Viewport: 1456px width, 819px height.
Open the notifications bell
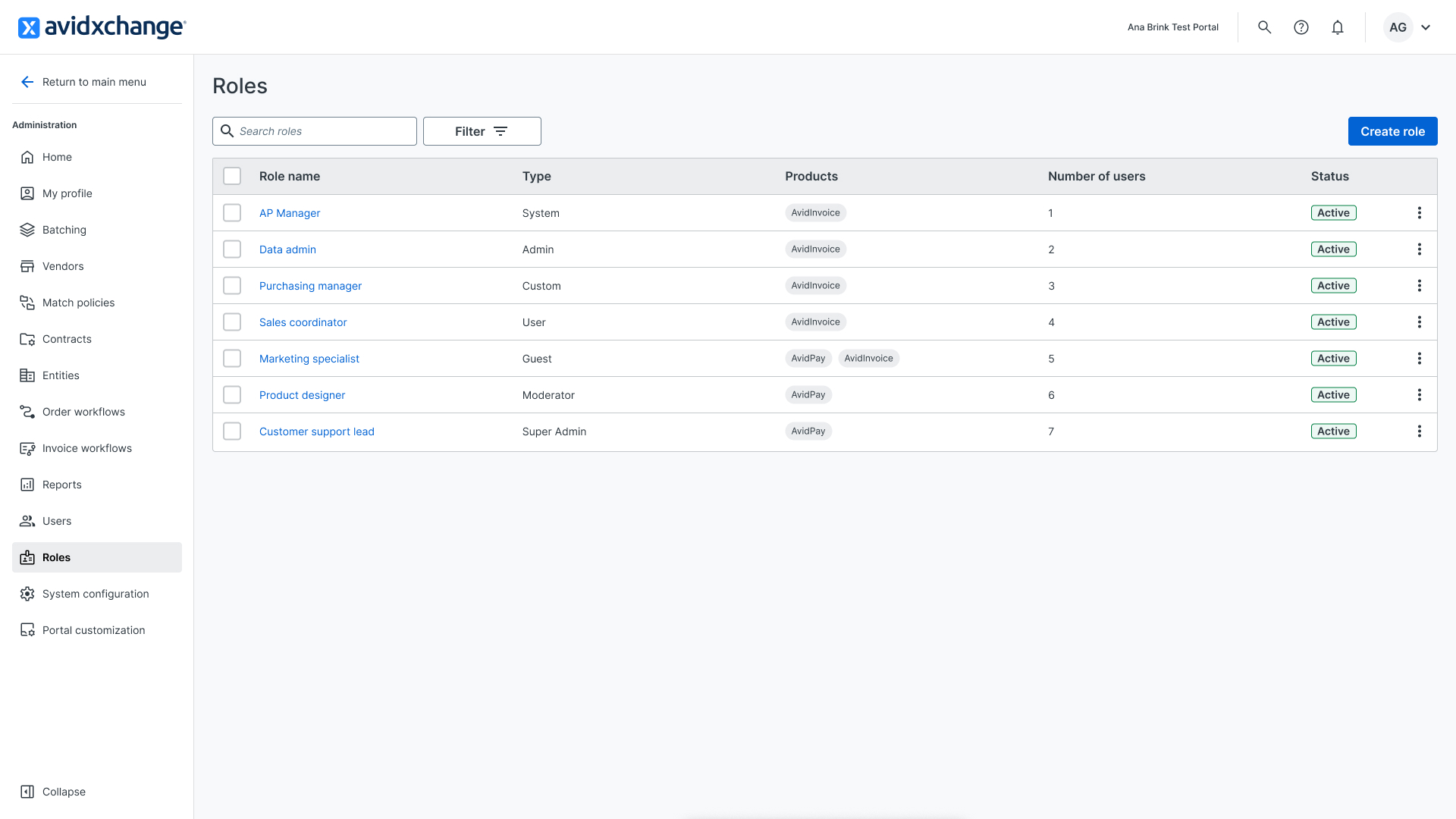(x=1338, y=27)
